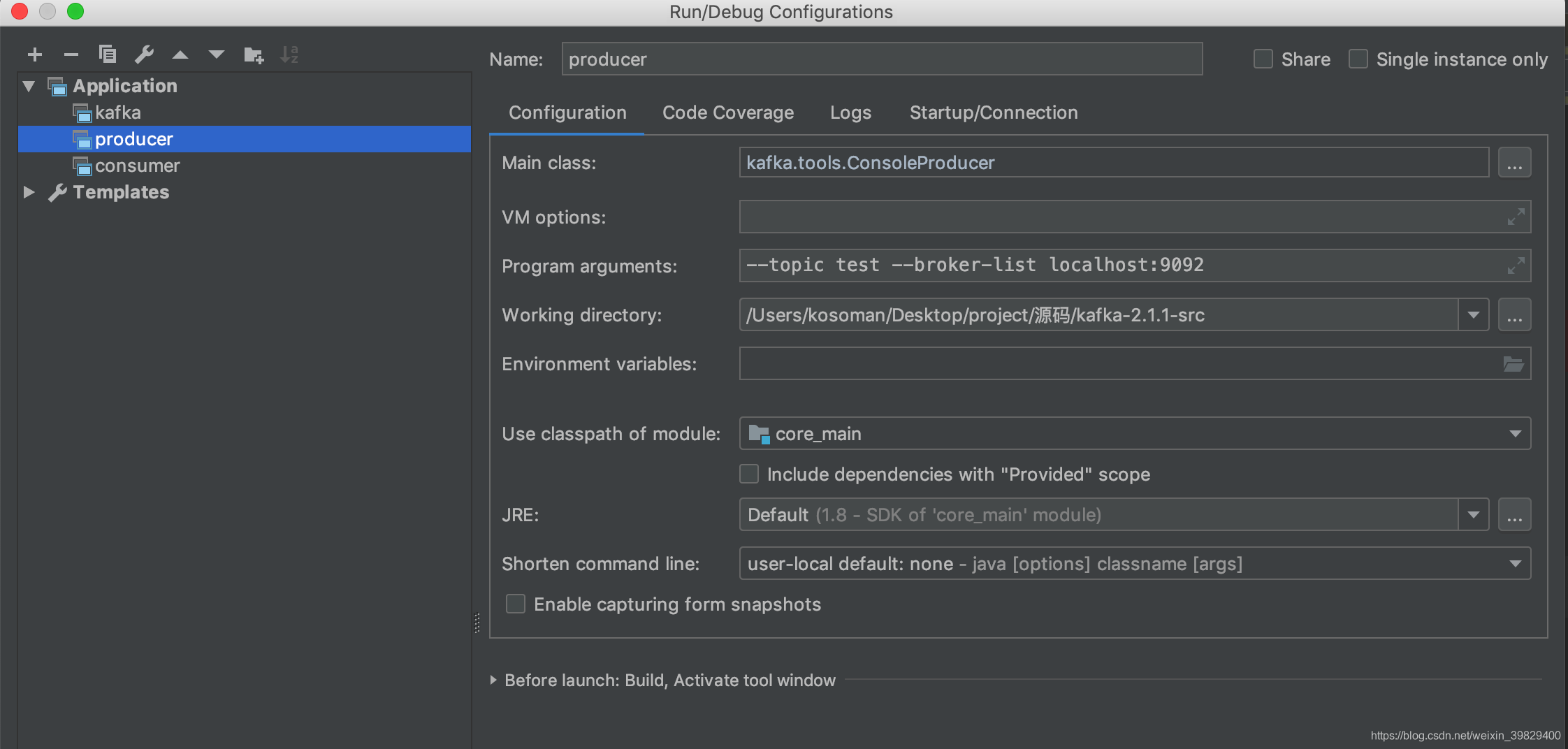The height and width of the screenshot is (749, 1568).
Task: Click the Add New Configuration plus icon
Action: click(x=35, y=54)
